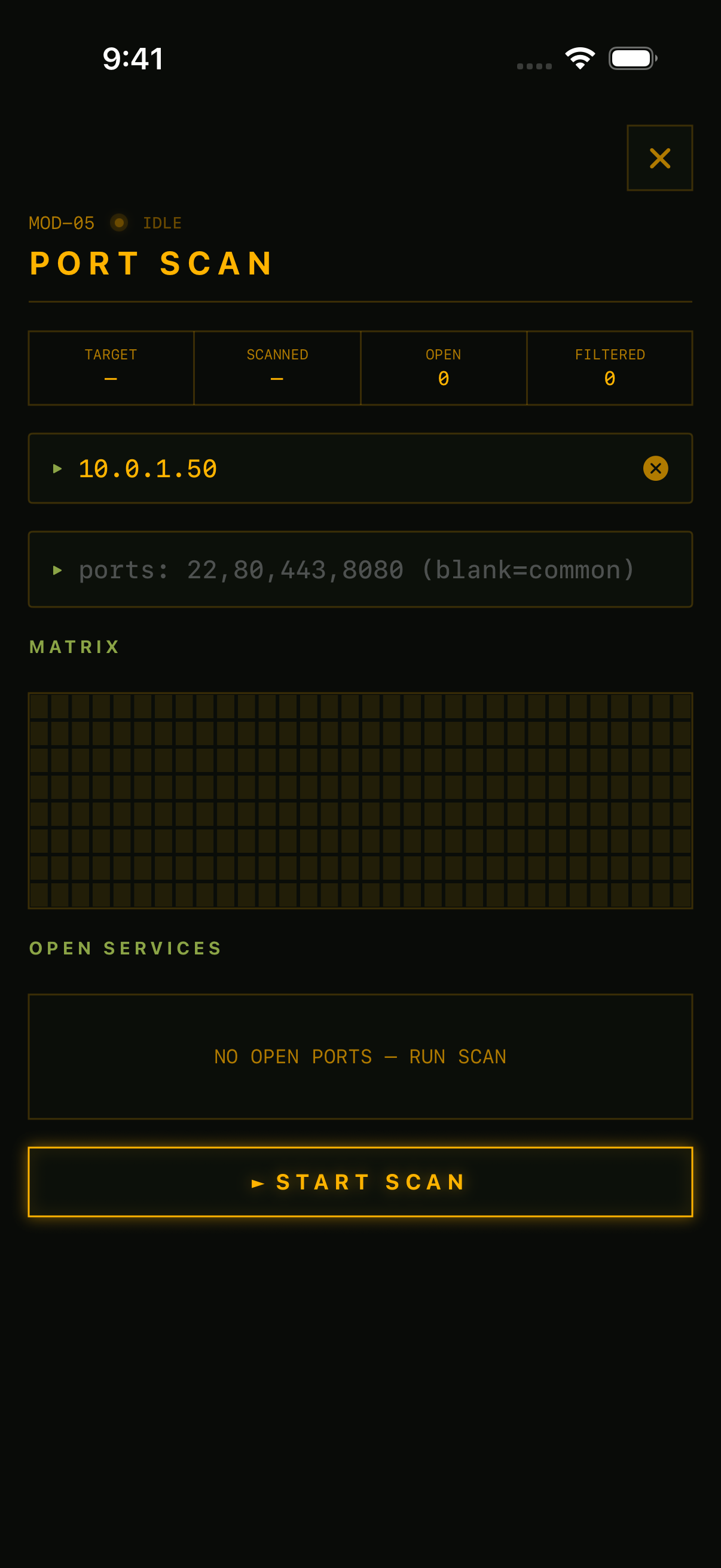Focus the ports list input field
The width and height of the screenshot is (721, 1568).
pyautogui.click(x=360, y=570)
